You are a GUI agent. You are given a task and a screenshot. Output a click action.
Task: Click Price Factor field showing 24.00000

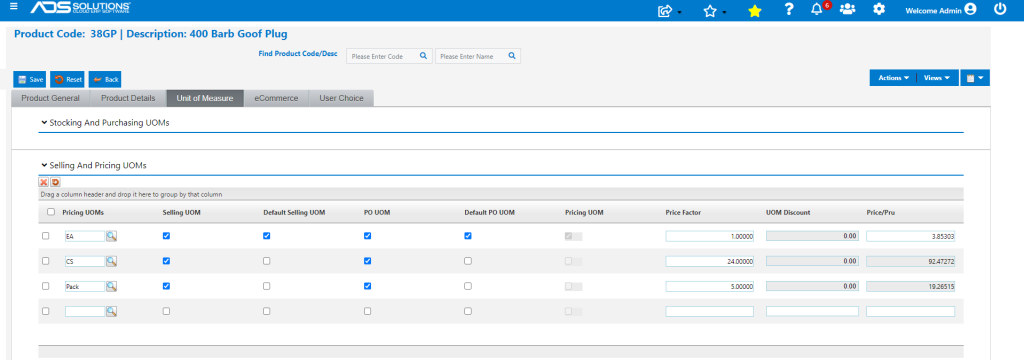(x=710, y=261)
